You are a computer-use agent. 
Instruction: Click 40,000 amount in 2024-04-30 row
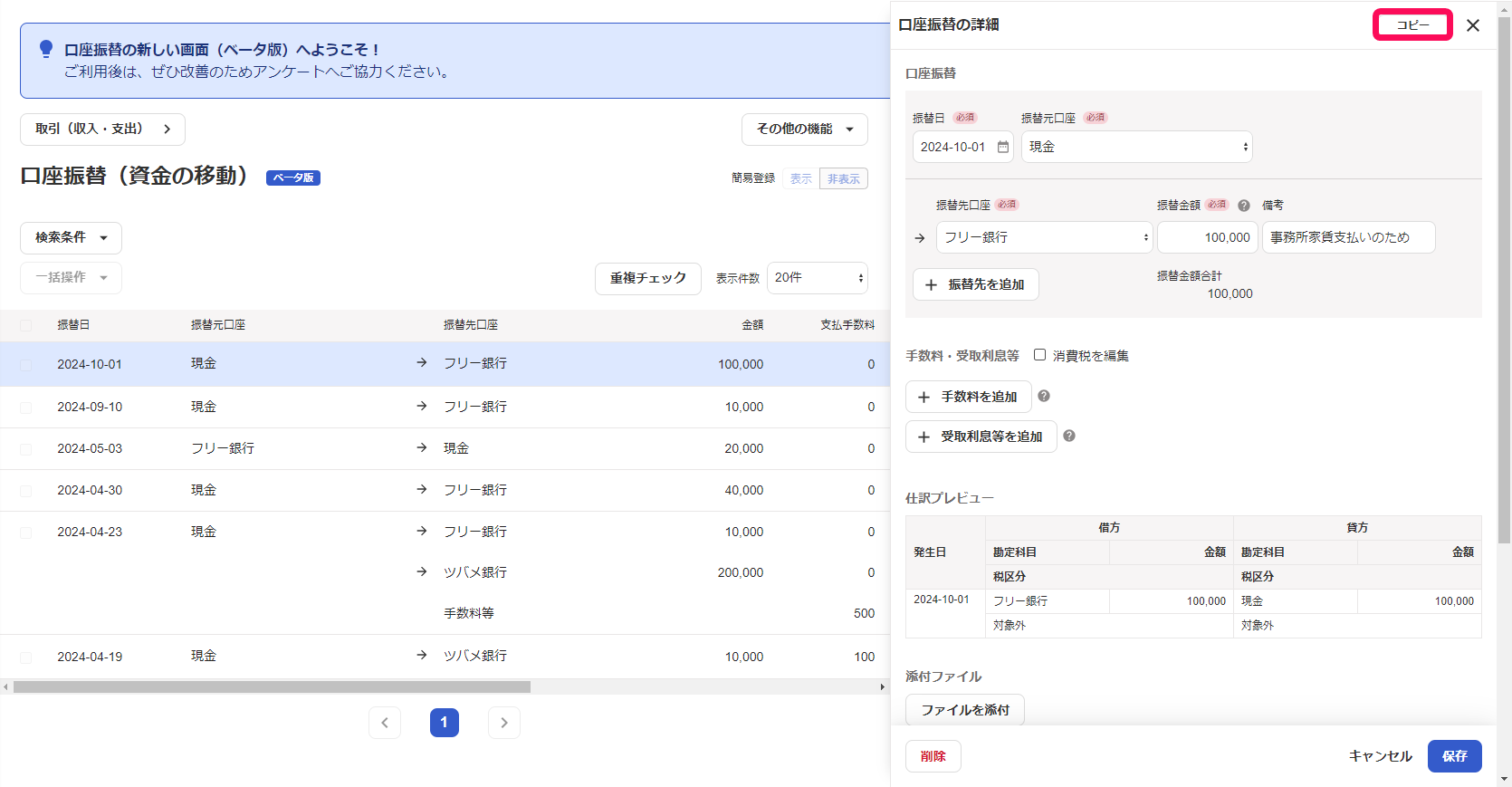coord(744,490)
